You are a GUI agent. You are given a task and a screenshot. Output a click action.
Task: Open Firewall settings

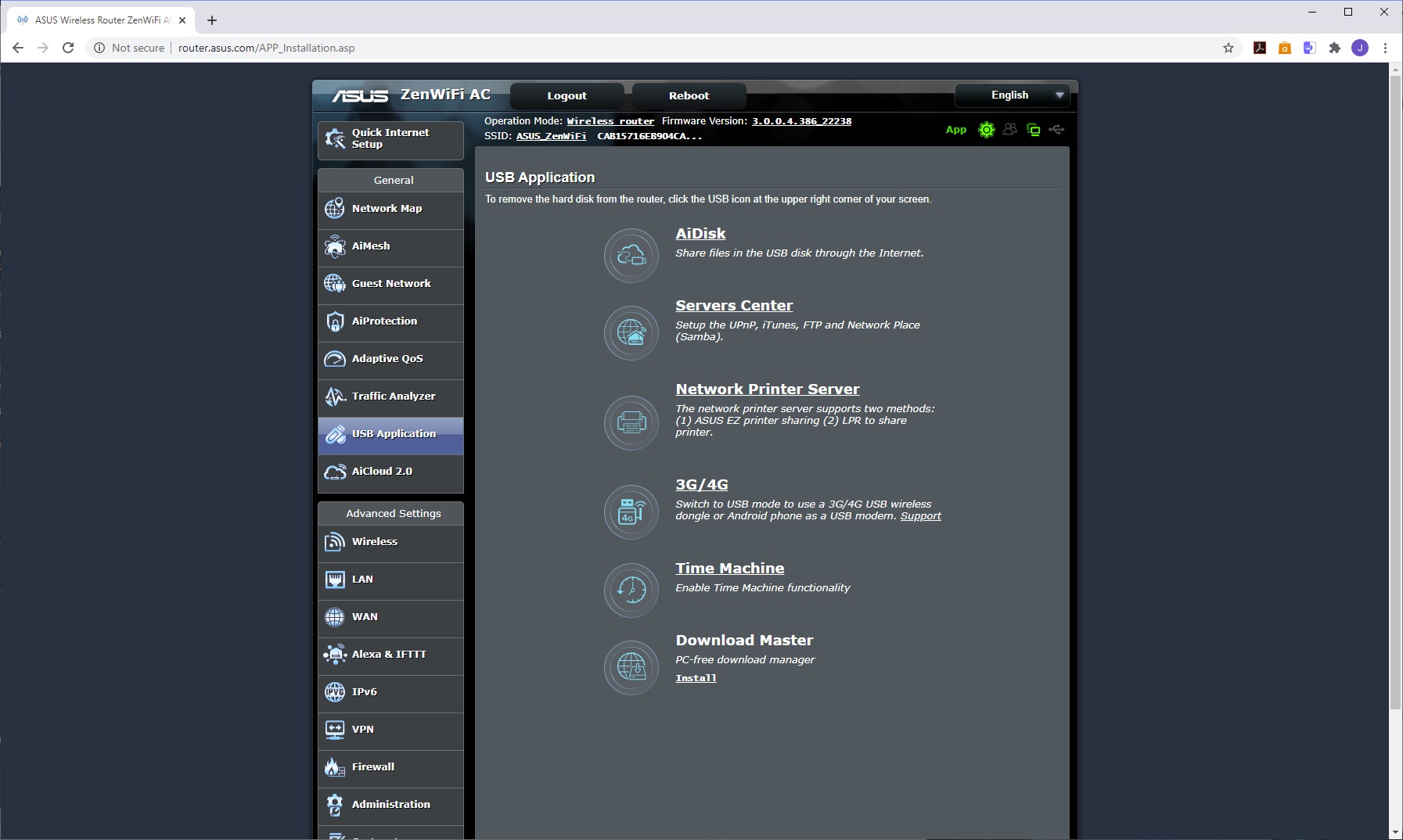tap(390, 767)
